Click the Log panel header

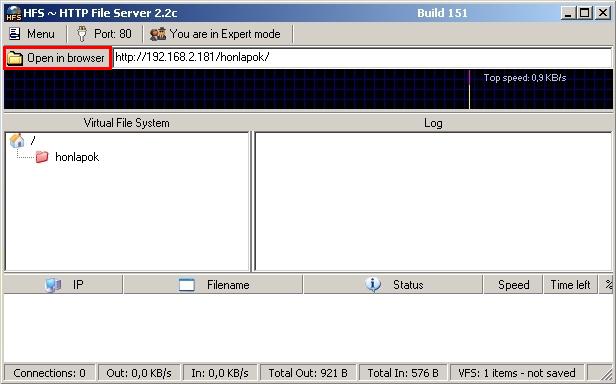point(433,123)
